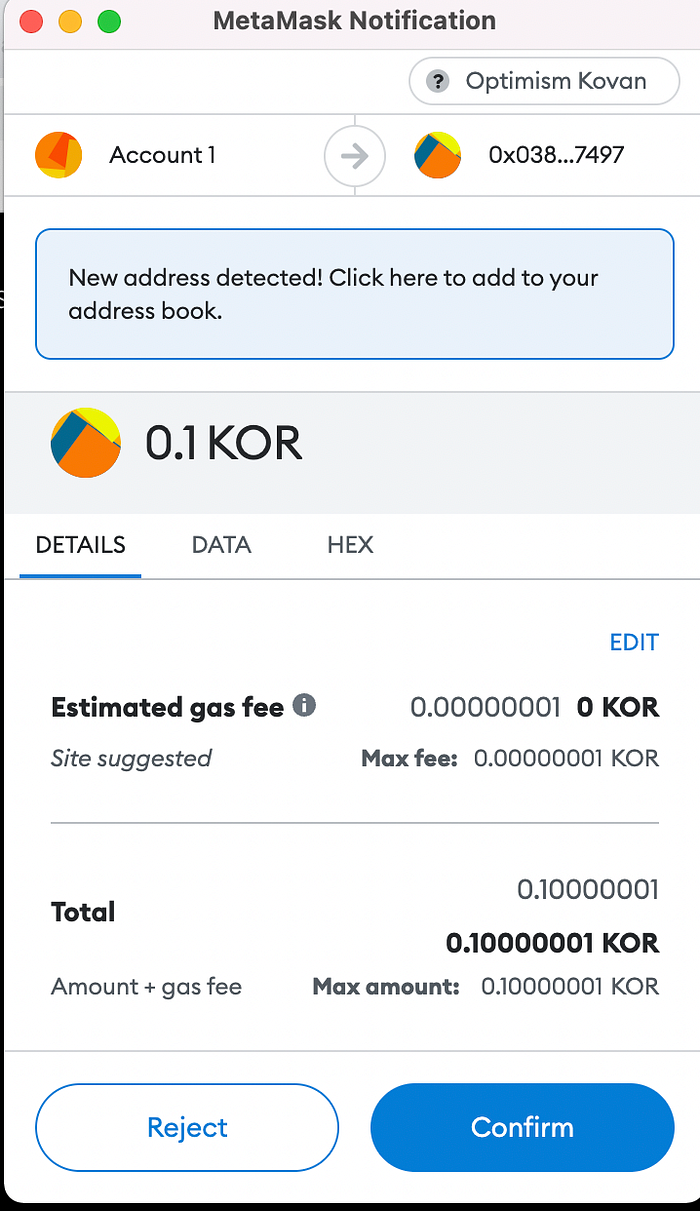Click the yellow macOS minimize button
Viewport: 700px width, 1211px height.
point(70,21)
